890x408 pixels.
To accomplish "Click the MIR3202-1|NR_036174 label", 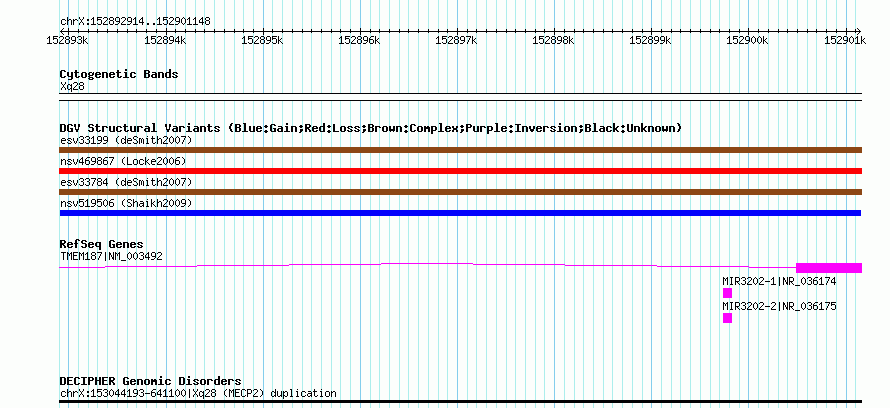I will point(779,281).
